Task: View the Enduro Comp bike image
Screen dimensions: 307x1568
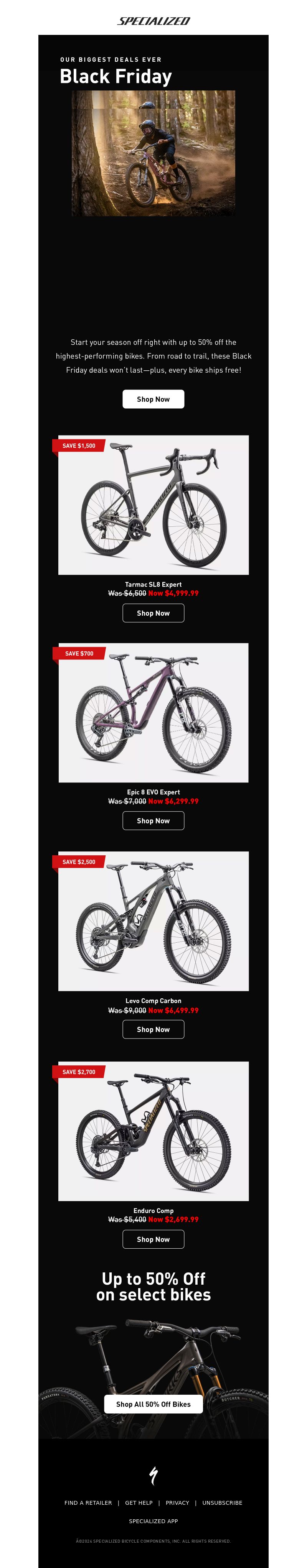Action: pyautogui.click(x=153, y=1131)
